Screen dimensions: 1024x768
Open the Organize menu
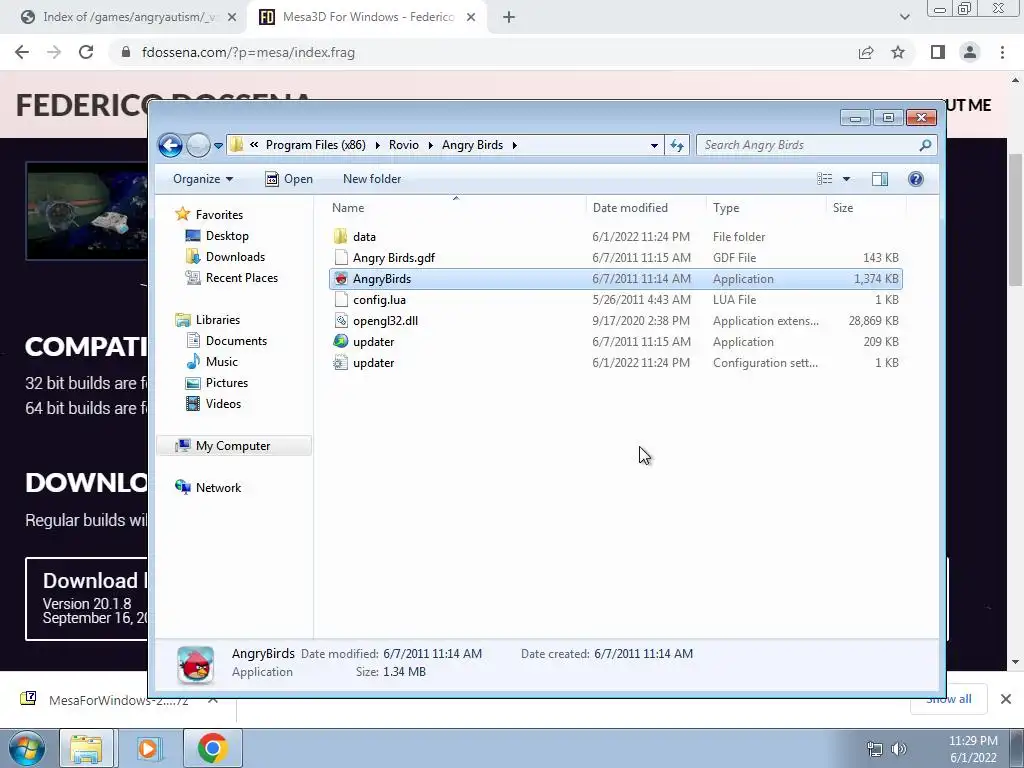(x=202, y=179)
